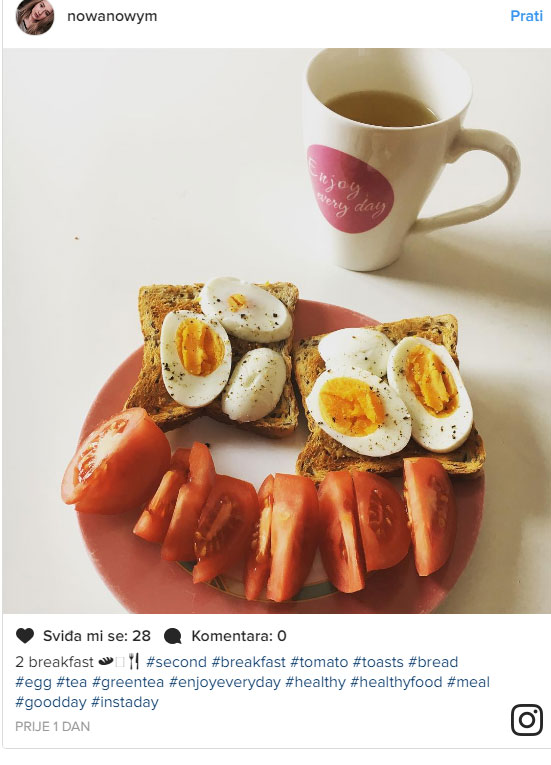551x765 pixels.
Task: Open the #instaday hashtag
Action: [x=125, y=702]
